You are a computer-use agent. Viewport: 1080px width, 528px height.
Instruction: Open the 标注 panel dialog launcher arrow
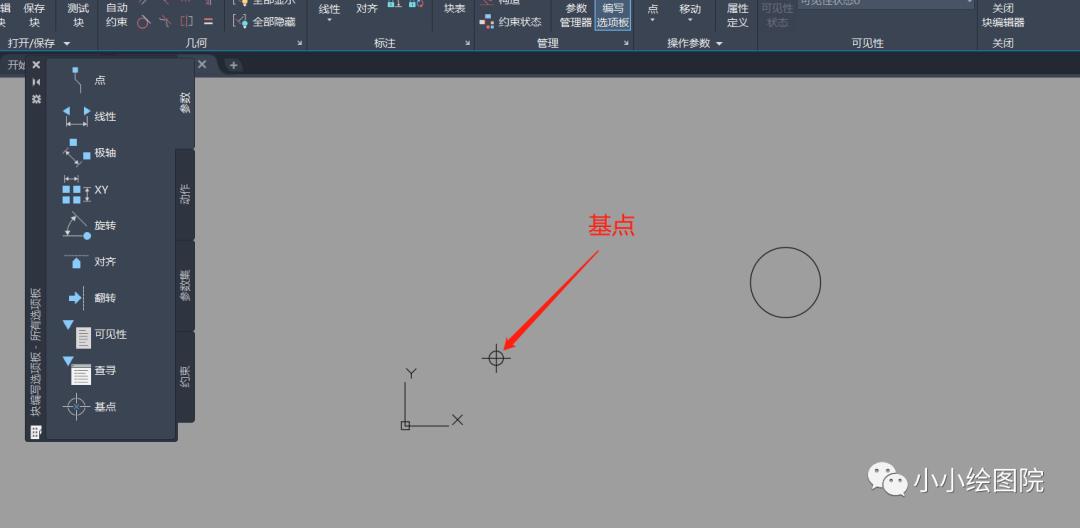pos(468,43)
